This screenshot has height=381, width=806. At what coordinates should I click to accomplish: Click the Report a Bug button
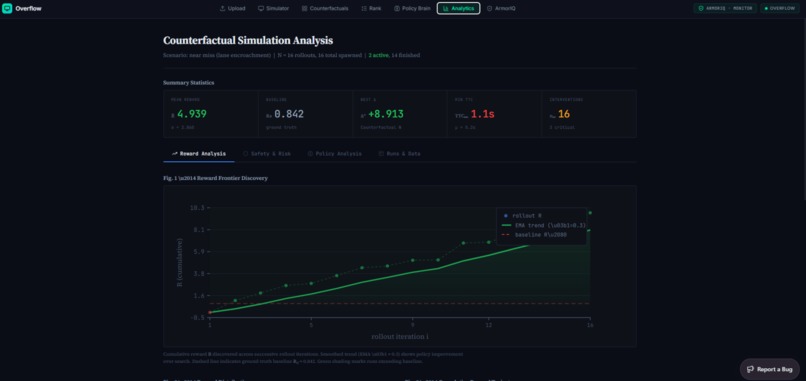pos(770,369)
